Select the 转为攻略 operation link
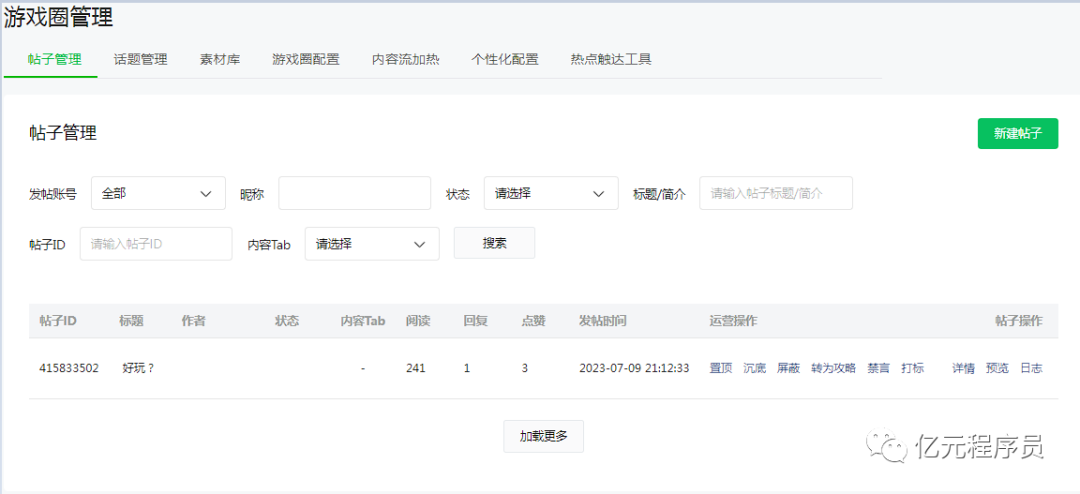The image size is (1080, 494). click(833, 368)
